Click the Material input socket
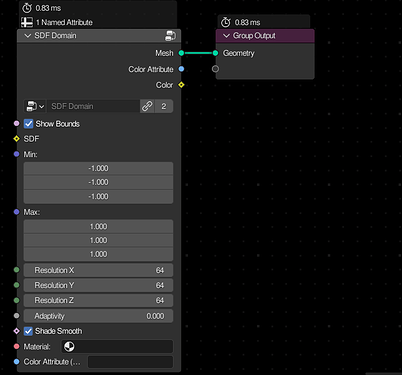 17,347
